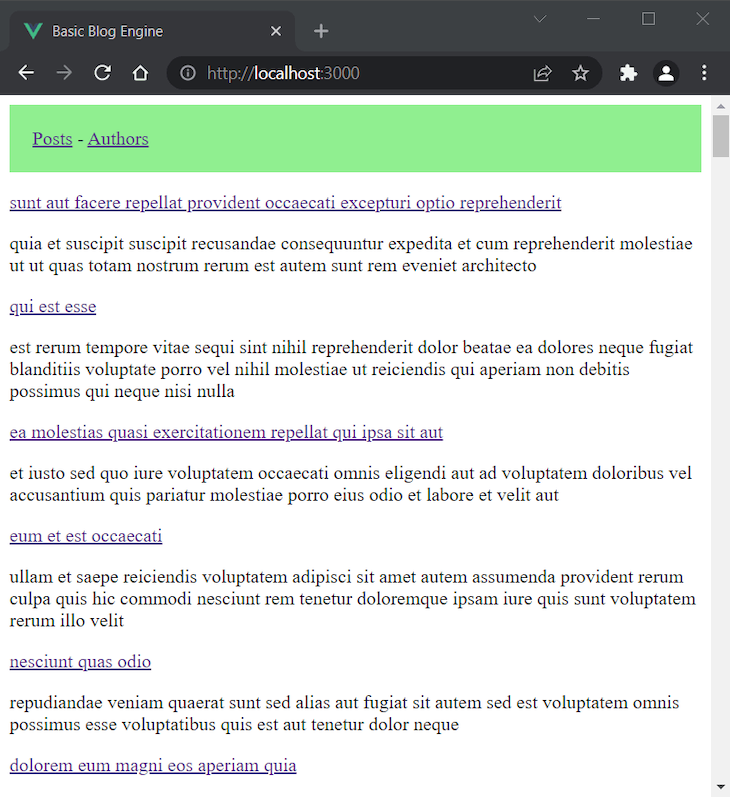Image resolution: width=730 pixels, height=797 pixels.
Task: Navigate to the Posts link
Action: pos(52,139)
